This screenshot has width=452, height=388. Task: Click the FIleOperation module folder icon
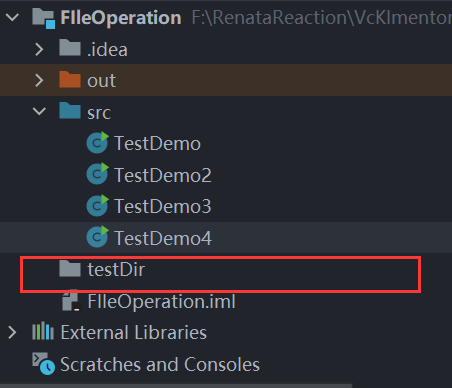pos(44,18)
